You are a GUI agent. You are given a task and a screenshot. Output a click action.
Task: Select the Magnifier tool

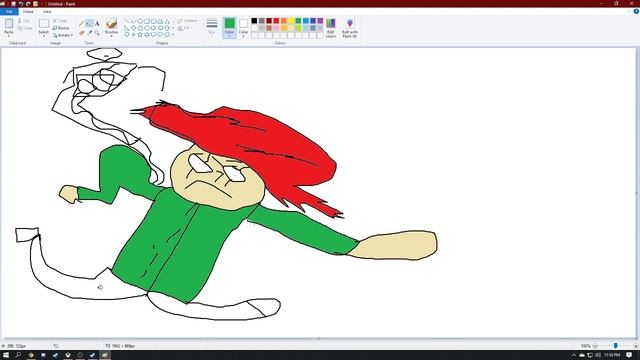tap(97, 33)
